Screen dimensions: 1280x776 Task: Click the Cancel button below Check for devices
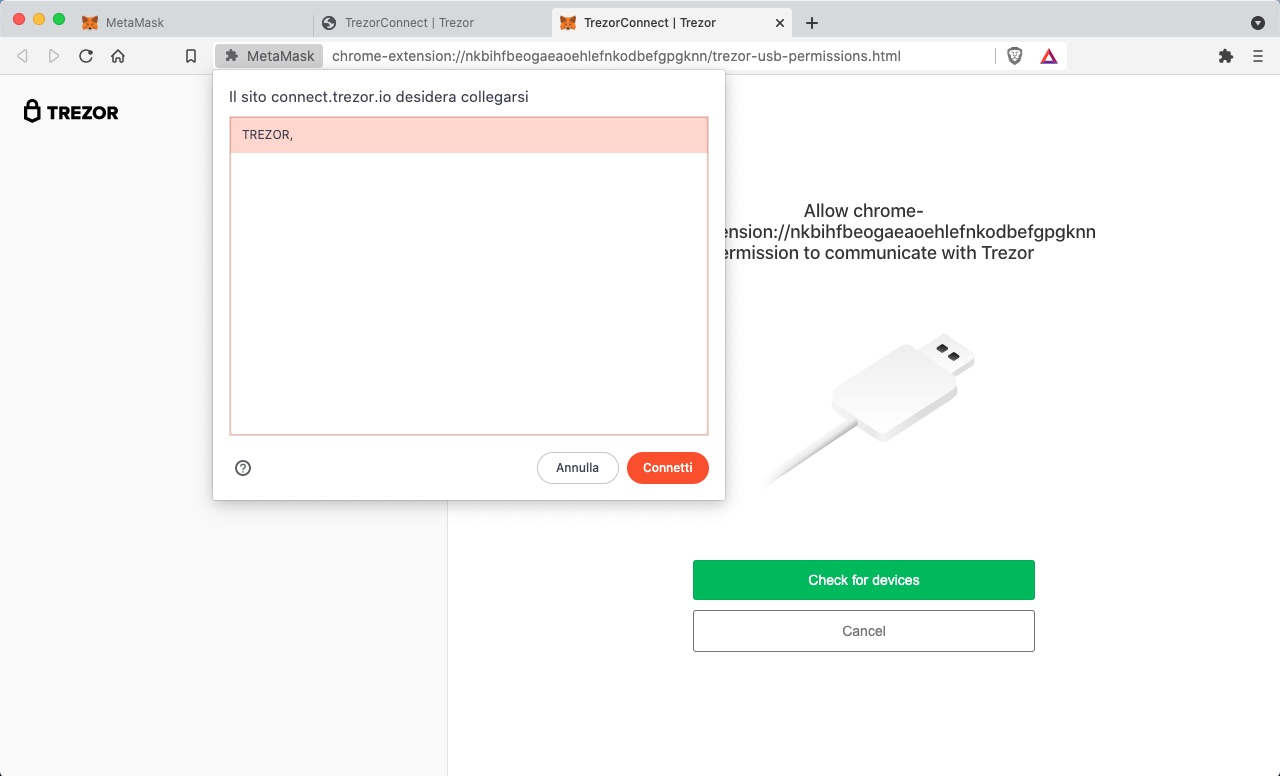click(864, 631)
